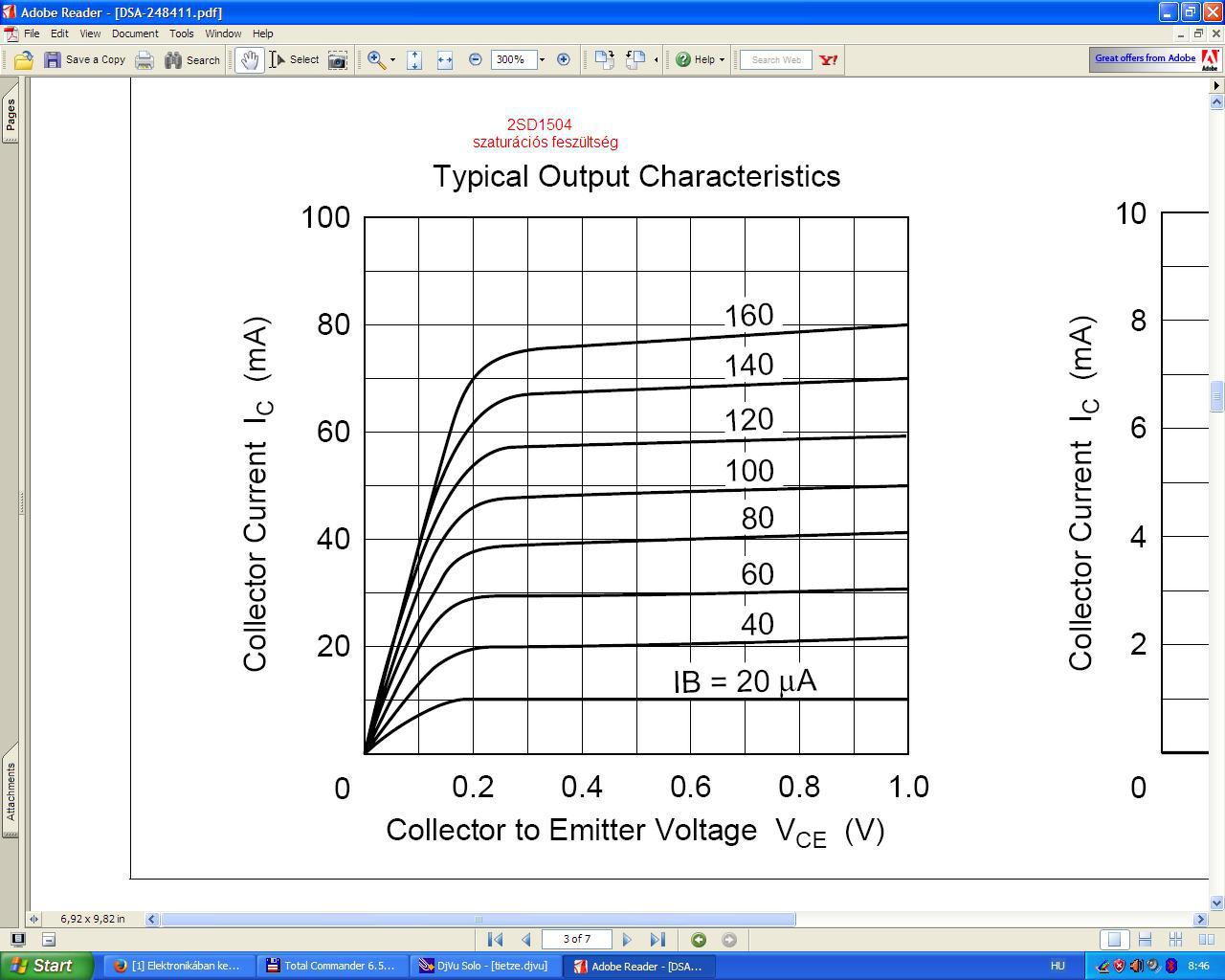The image size is (1225, 980).
Task: Switch to the Pages side tab
Action: pos(11,117)
